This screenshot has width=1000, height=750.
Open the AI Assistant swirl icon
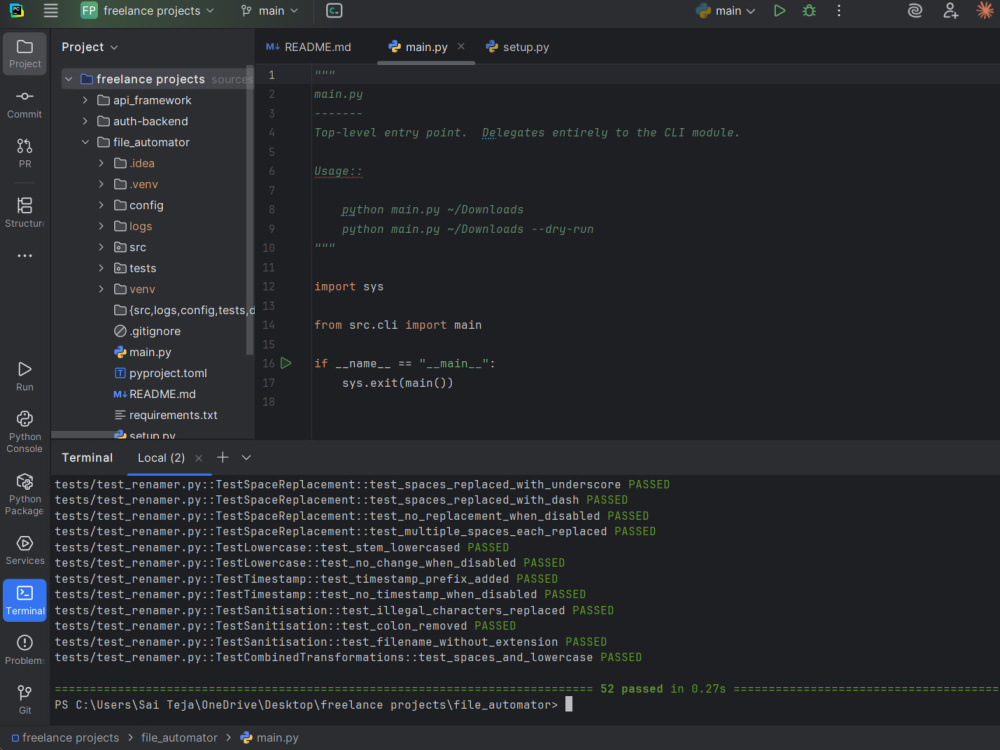[x=915, y=11]
